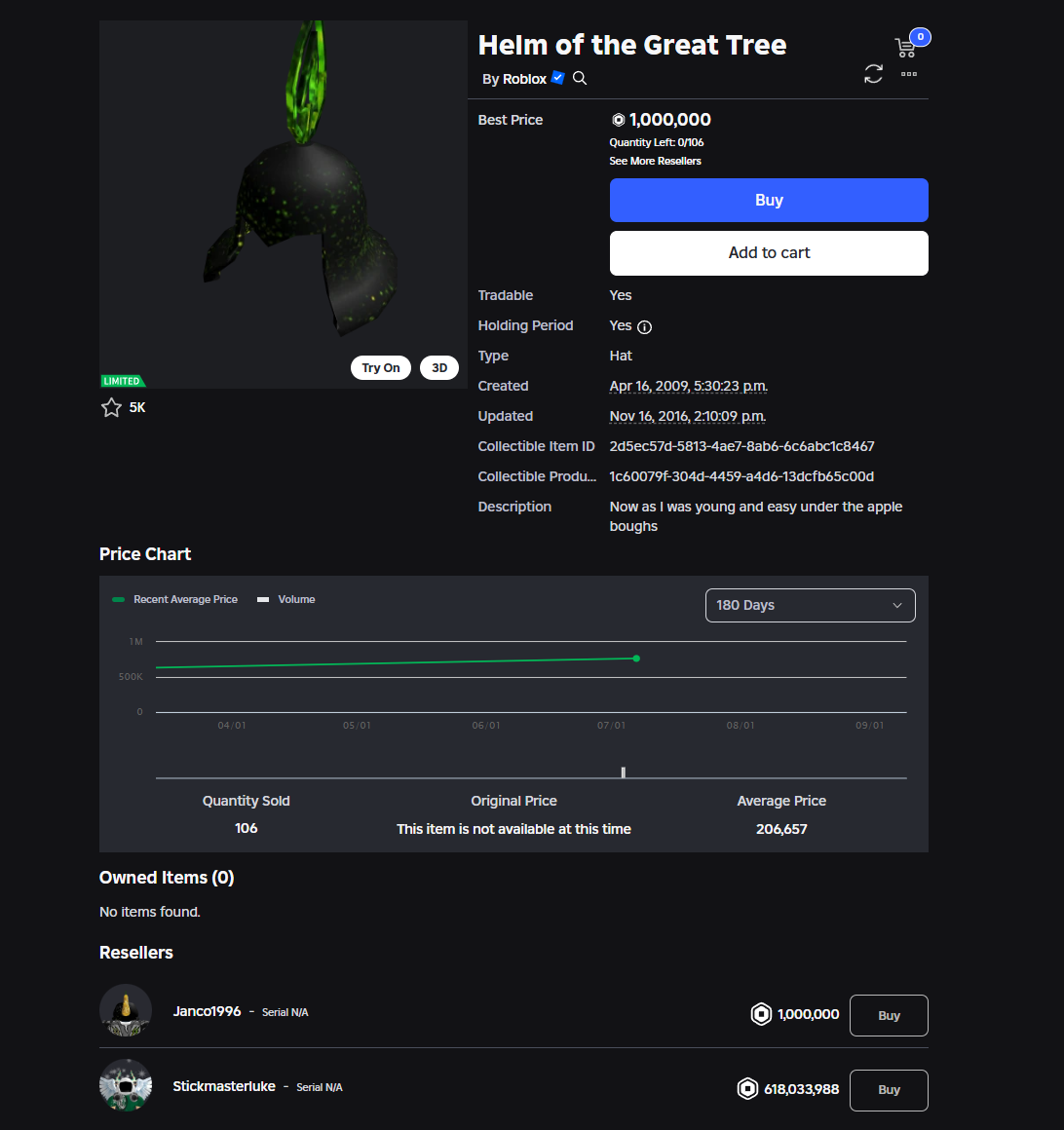Click the 'No items found.' text
The width and height of the screenshot is (1064, 1130).
pos(150,912)
